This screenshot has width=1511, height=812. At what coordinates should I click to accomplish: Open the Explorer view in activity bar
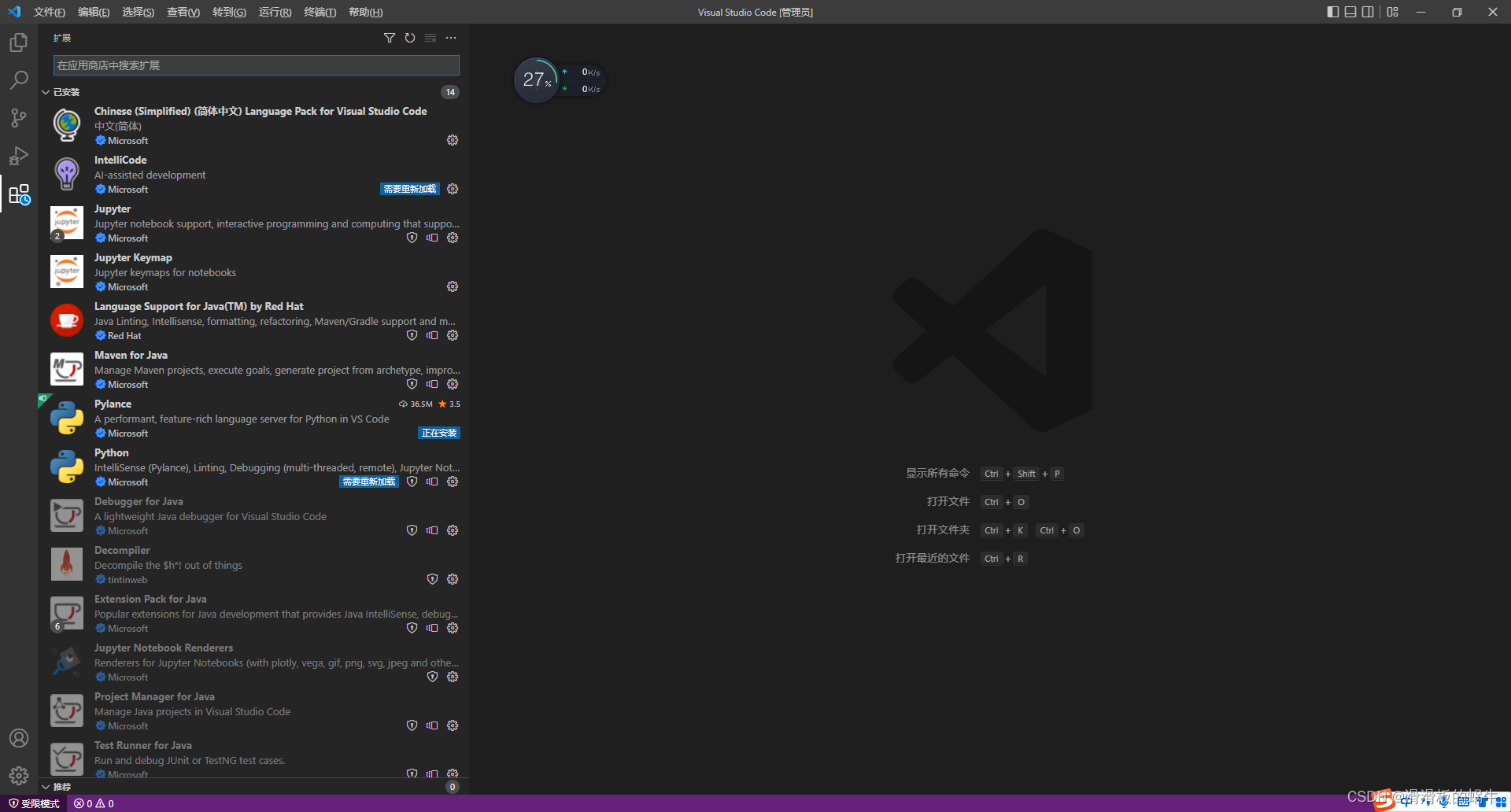click(x=19, y=42)
